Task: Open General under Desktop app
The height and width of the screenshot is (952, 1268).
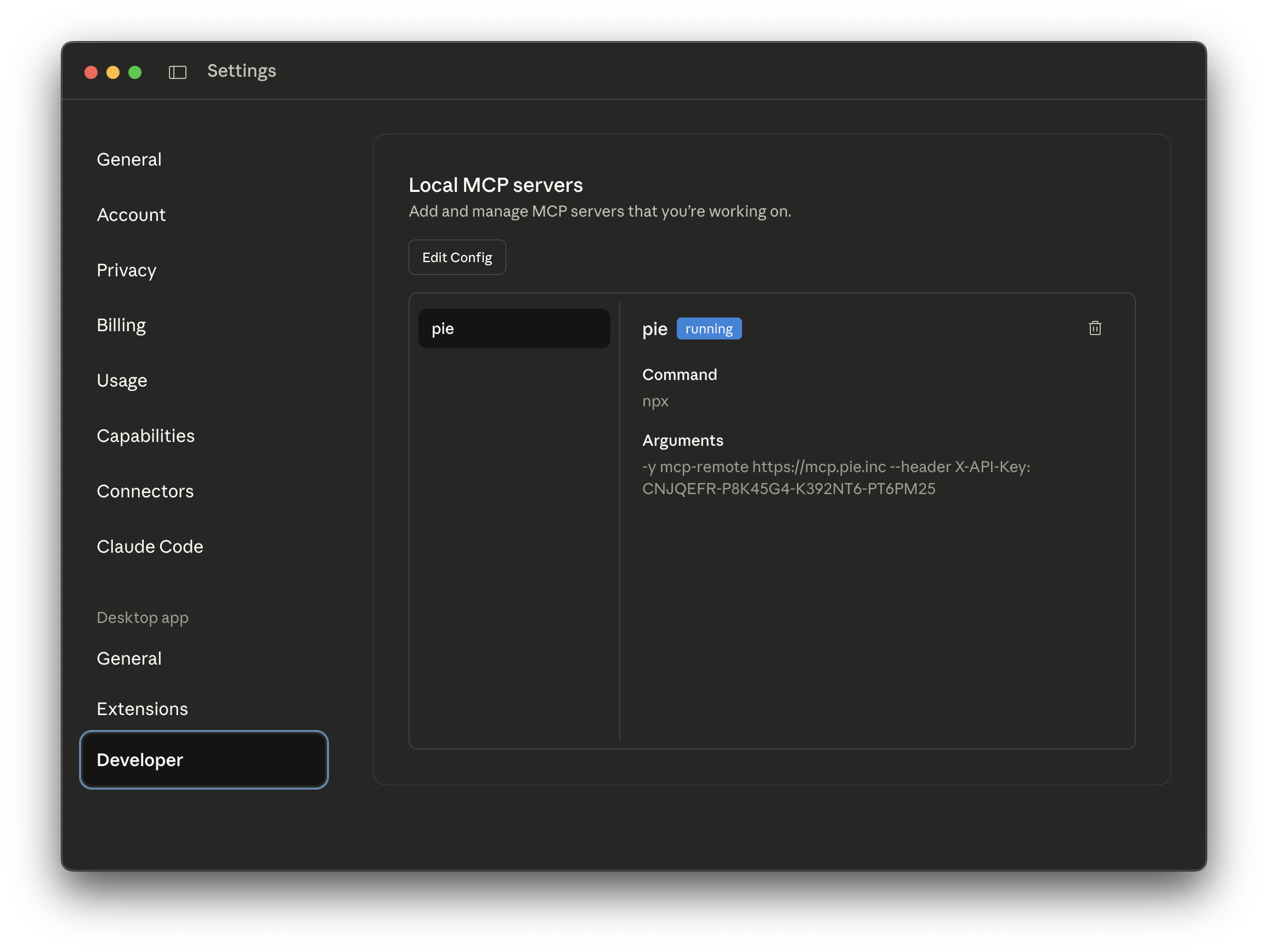Action: (x=129, y=658)
